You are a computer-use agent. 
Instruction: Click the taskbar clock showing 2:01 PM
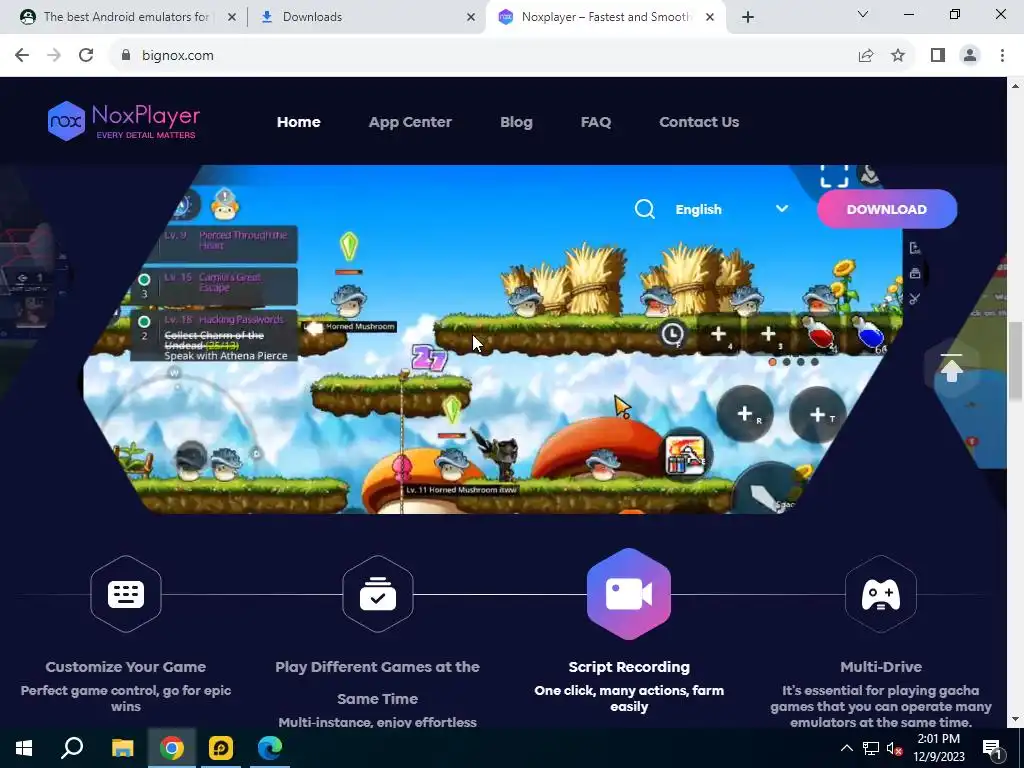pos(939,748)
